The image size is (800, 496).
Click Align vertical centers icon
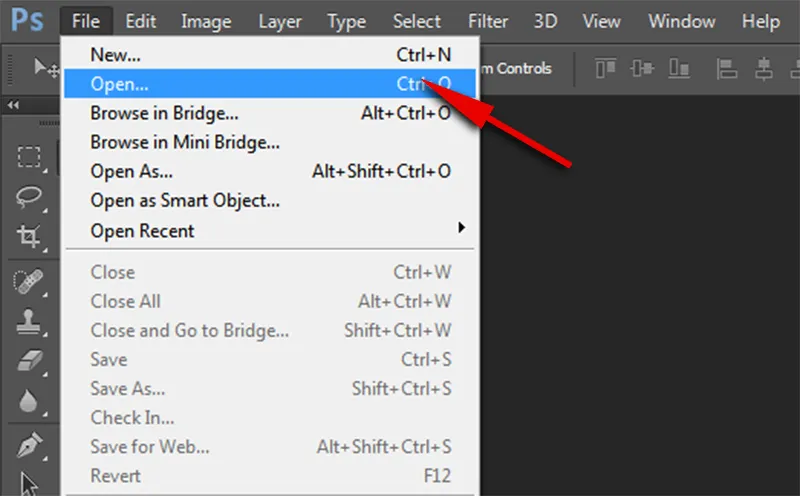tap(643, 68)
